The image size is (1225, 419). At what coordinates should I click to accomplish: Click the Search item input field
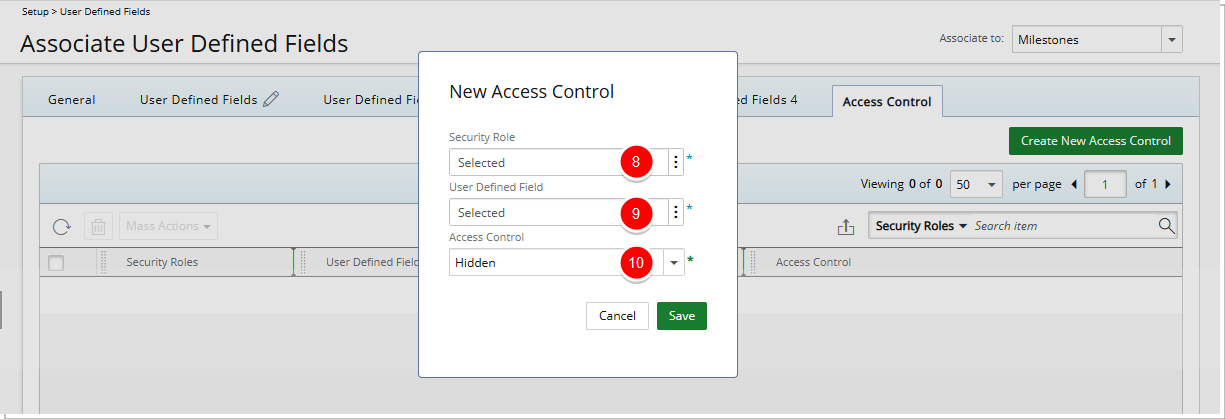1062,226
